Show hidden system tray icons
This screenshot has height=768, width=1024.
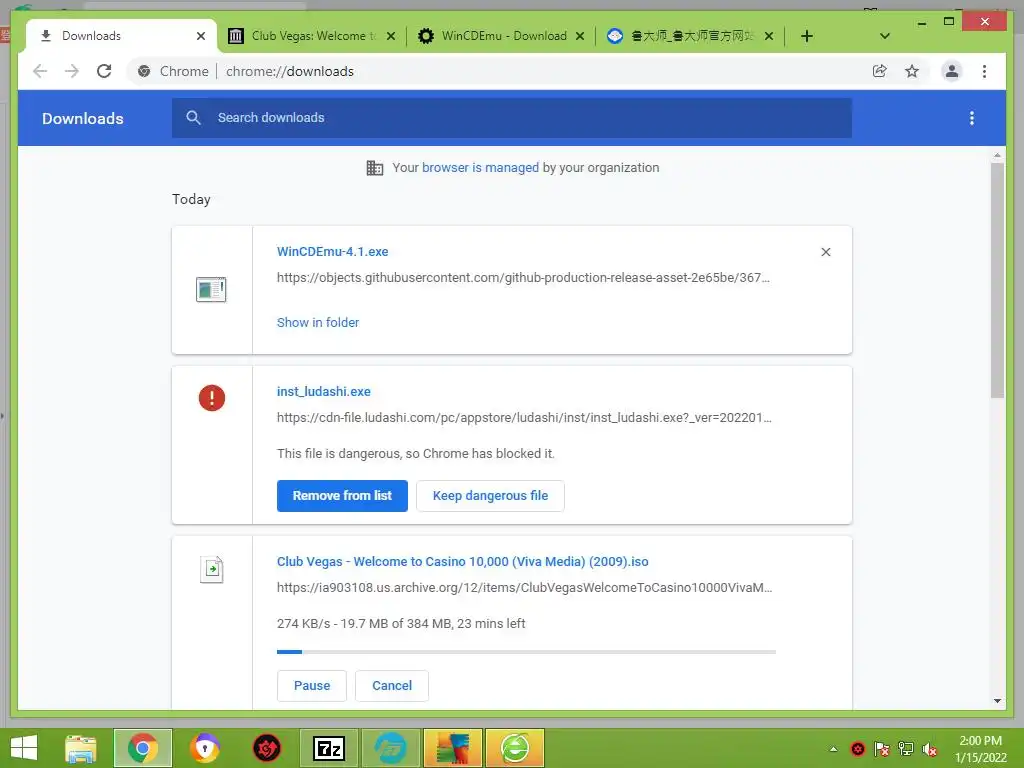click(833, 749)
